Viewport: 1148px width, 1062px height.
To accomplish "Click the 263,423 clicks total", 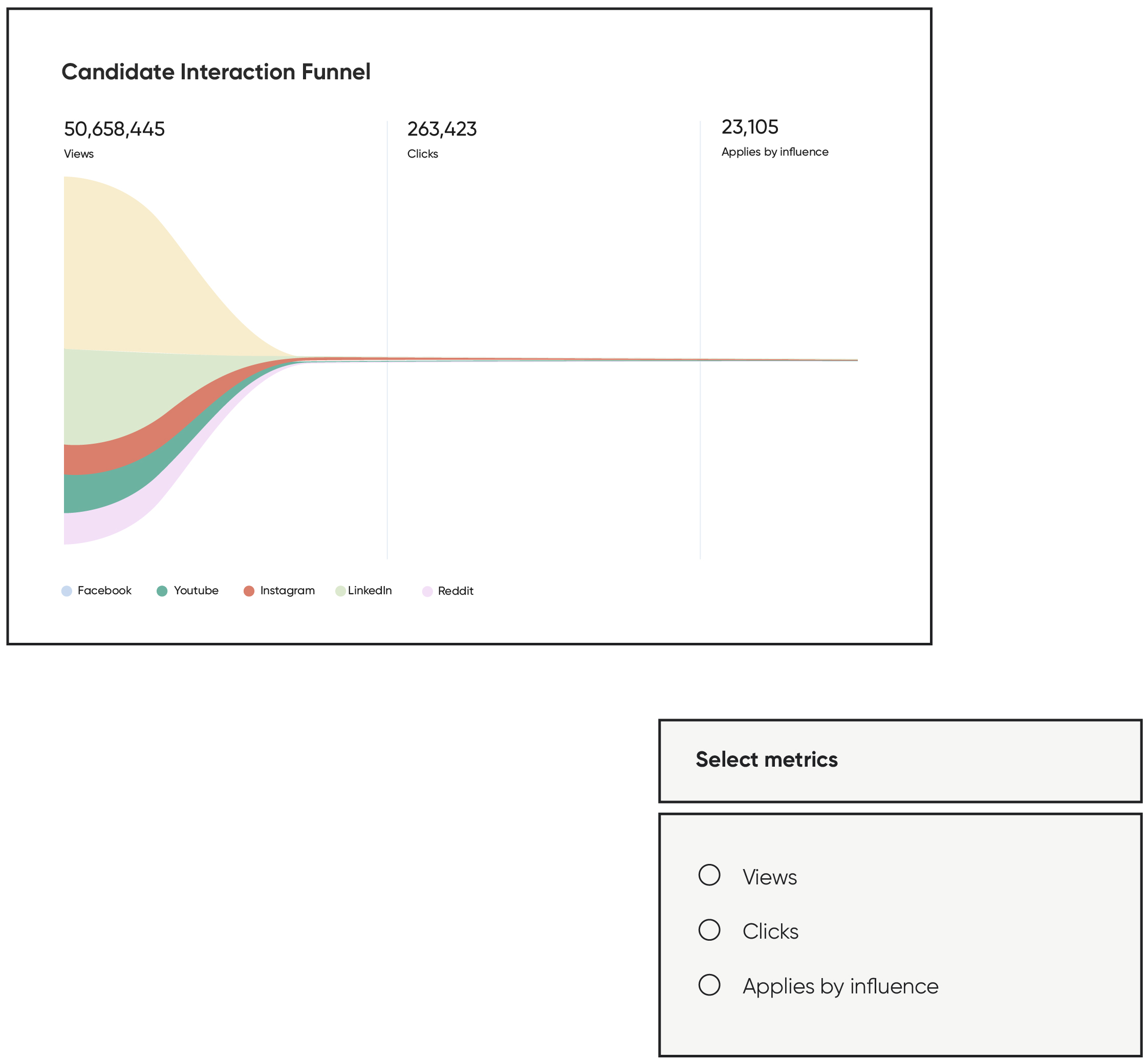I will 442,129.
